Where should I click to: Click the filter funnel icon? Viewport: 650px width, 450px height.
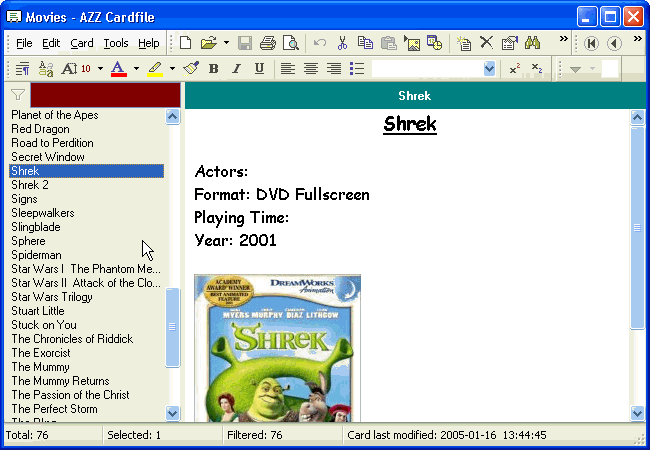coord(18,95)
